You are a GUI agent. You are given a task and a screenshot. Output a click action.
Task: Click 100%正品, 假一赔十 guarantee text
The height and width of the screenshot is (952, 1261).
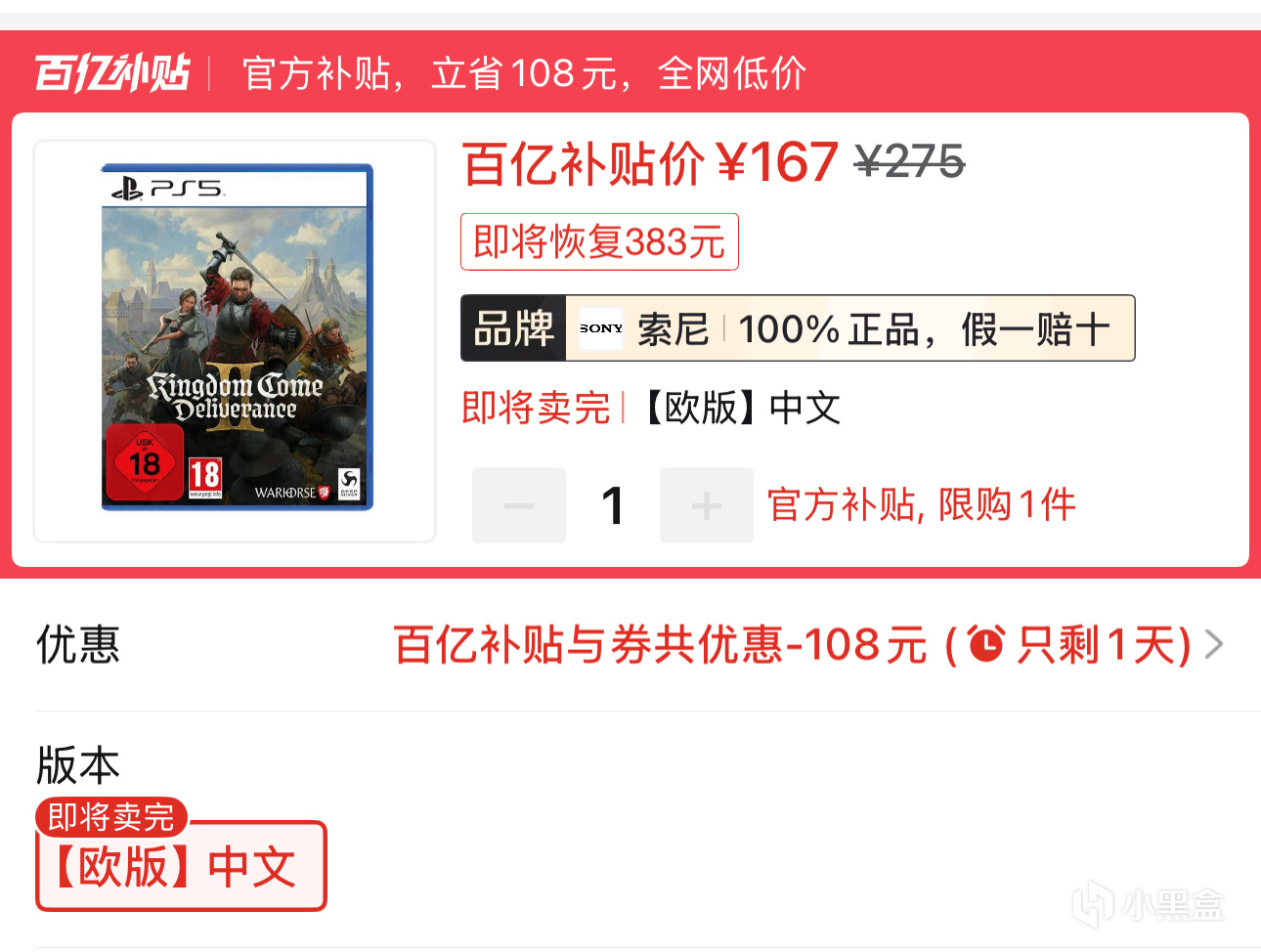click(x=924, y=329)
